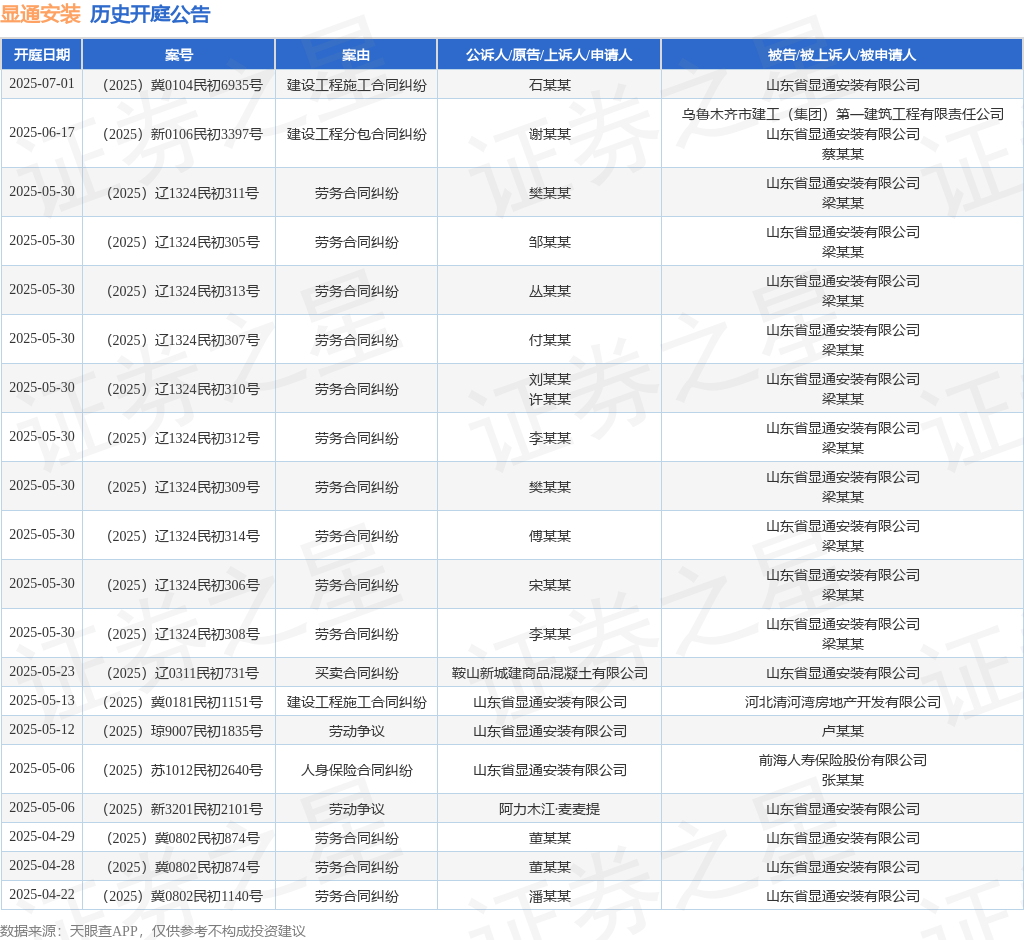Viewport: 1024px width, 940px height.
Task: Click plaintiff 傅某某
Action: (549, 536)
